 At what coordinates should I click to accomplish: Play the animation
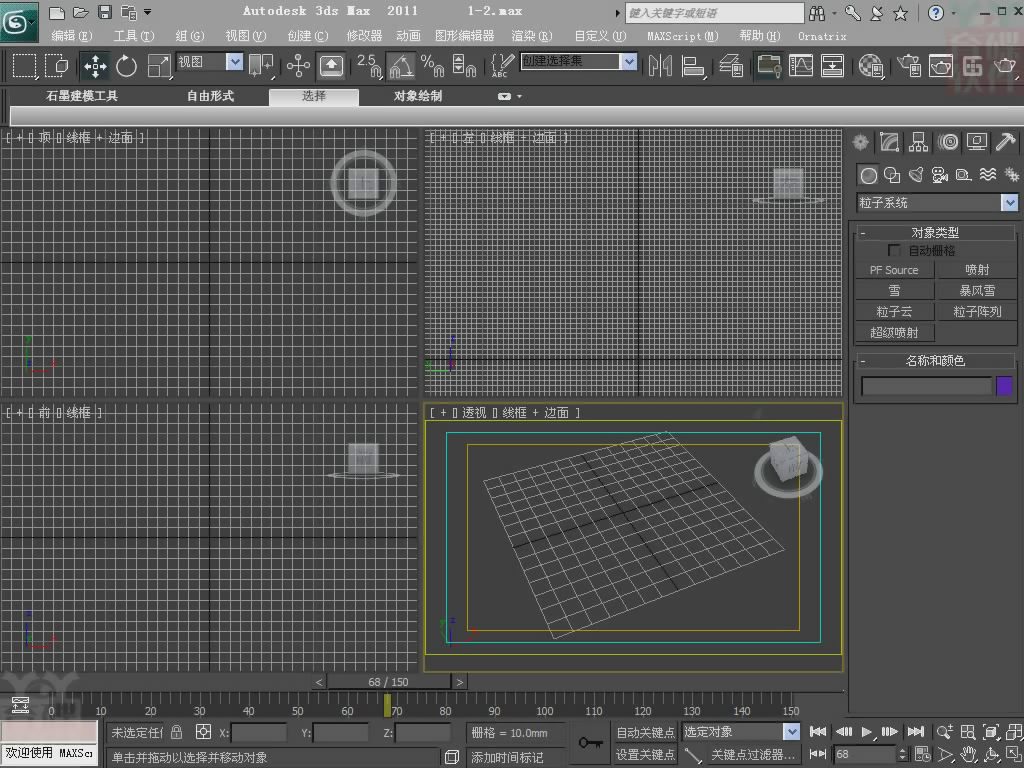[867, 732]
